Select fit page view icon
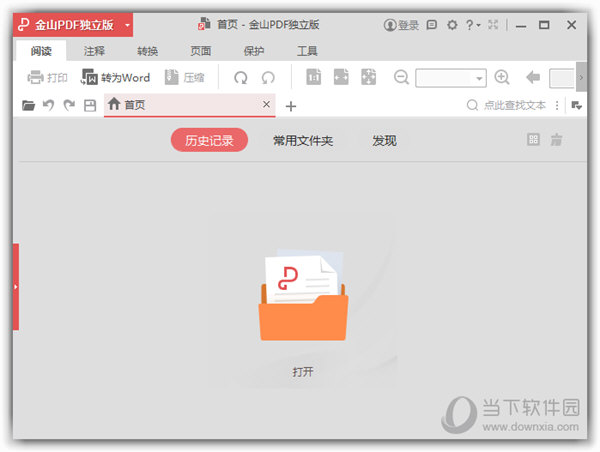Screen dimensions: 600x452 368,77
